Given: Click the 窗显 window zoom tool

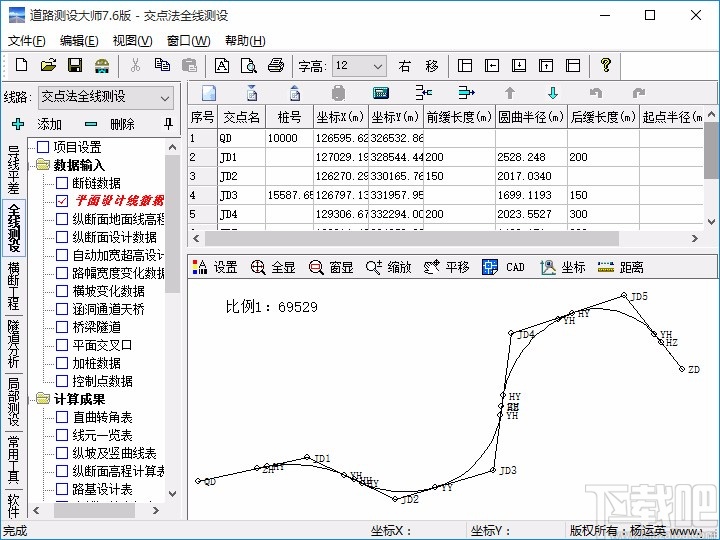Looking at the screenshot, I should coord(331,267).
